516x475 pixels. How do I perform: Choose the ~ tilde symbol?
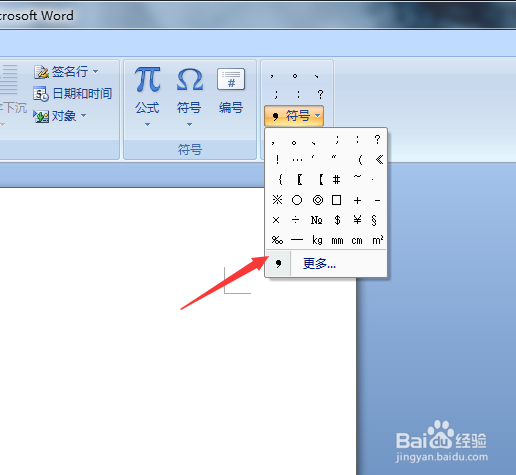357,177
